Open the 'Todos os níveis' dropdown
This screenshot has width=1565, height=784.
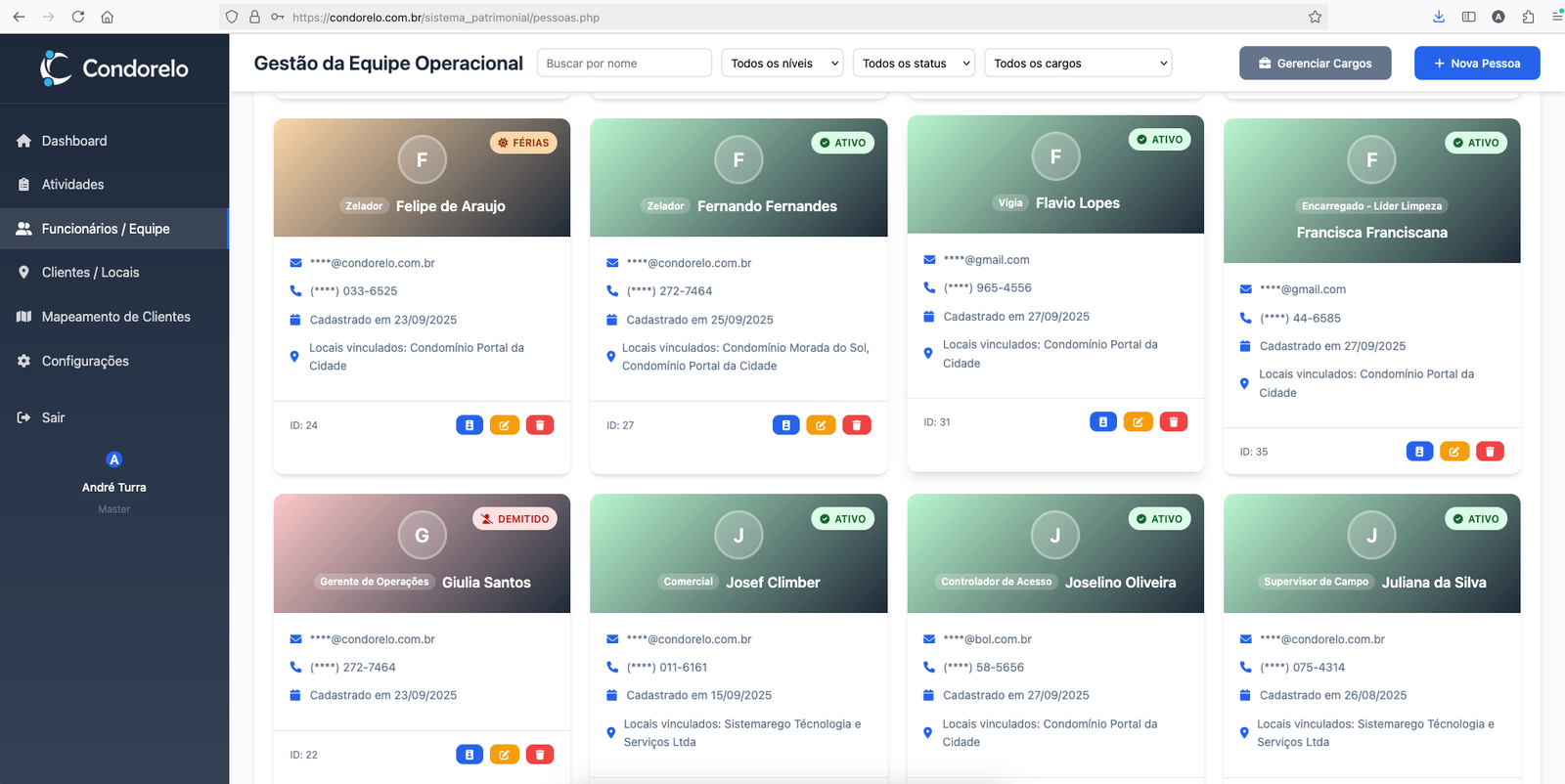(x=782, y=64)
